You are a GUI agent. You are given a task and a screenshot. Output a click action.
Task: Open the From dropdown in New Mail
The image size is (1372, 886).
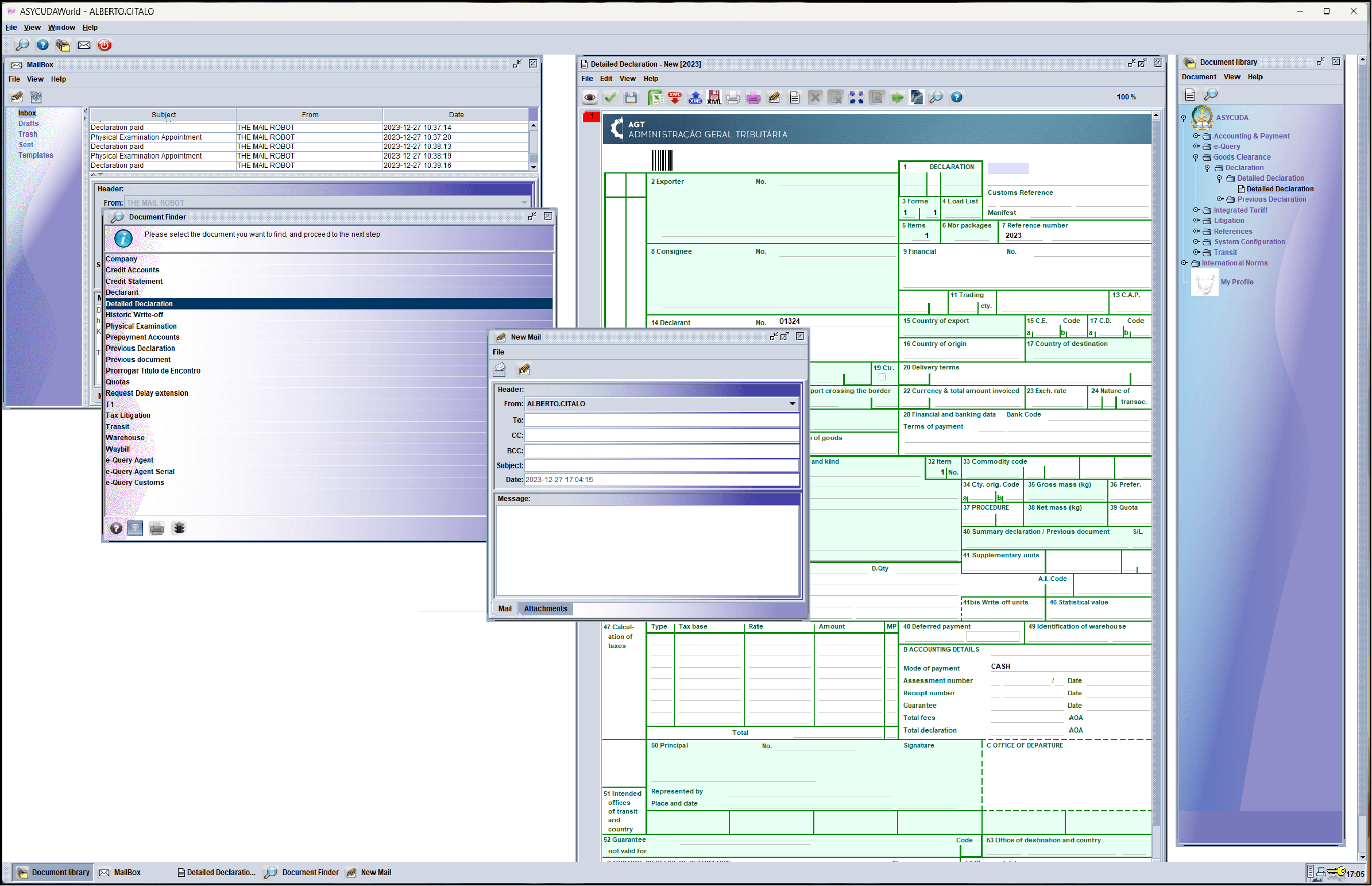pos(793,404)
